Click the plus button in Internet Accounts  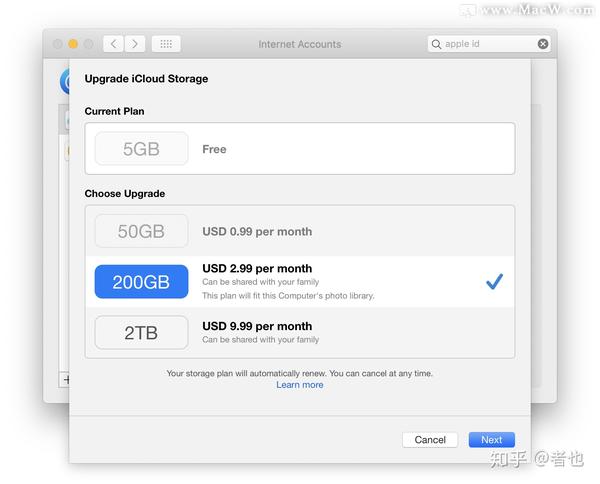(64, 380)
